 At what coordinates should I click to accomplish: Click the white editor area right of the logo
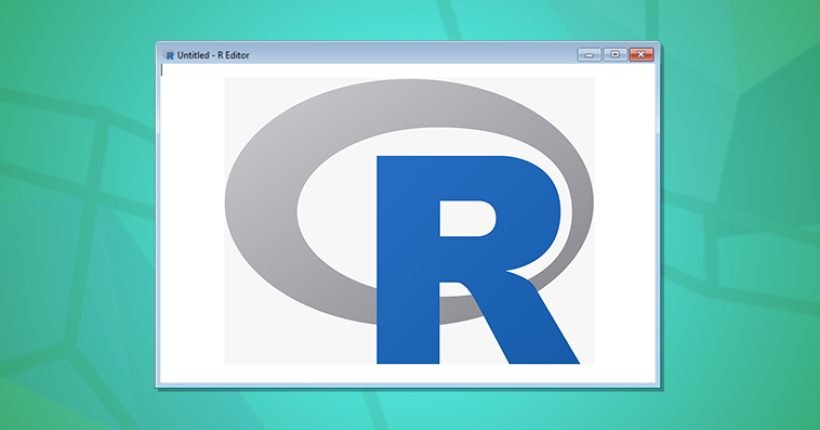(625, 222)
